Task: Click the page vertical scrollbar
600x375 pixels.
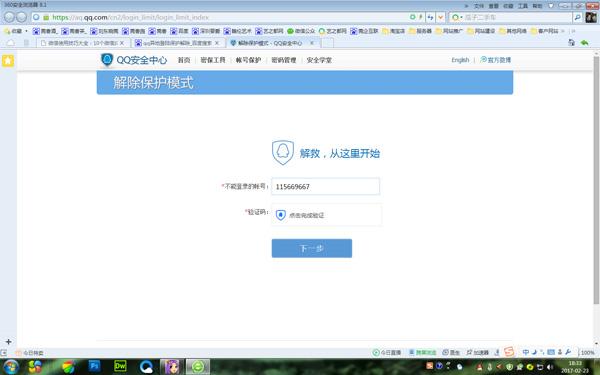Action: pyautogui.click(x=596, y=180)
